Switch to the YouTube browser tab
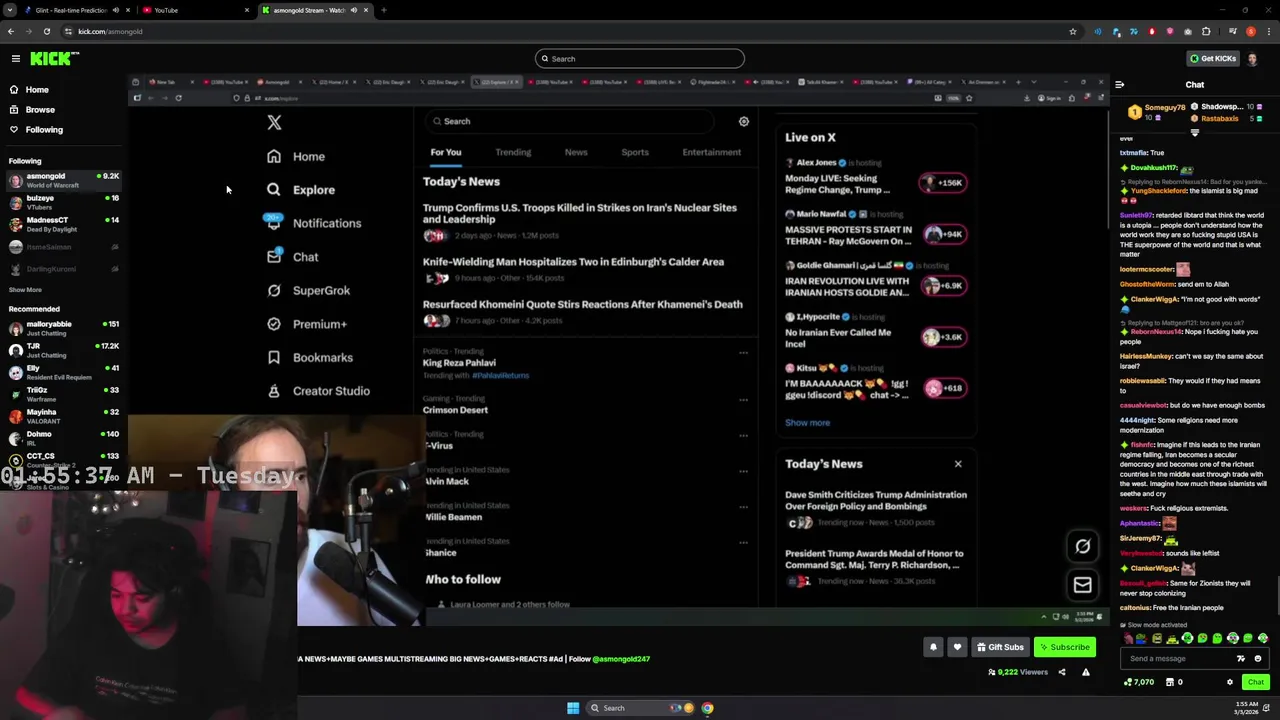1280x720 pixels. pyautogui.click(x=195, y=10)
